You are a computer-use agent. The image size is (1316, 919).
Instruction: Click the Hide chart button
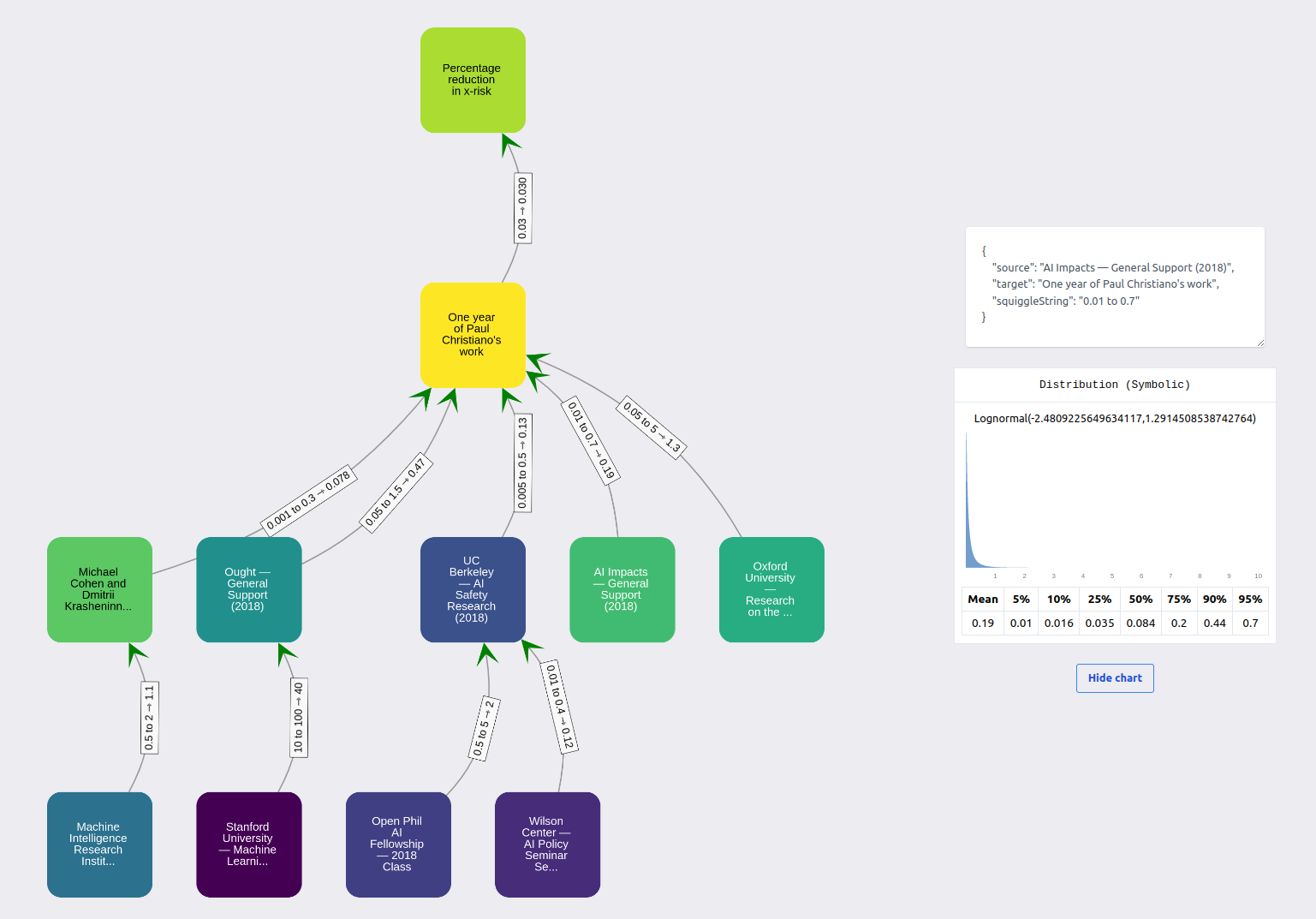[x=1115, y=678]
